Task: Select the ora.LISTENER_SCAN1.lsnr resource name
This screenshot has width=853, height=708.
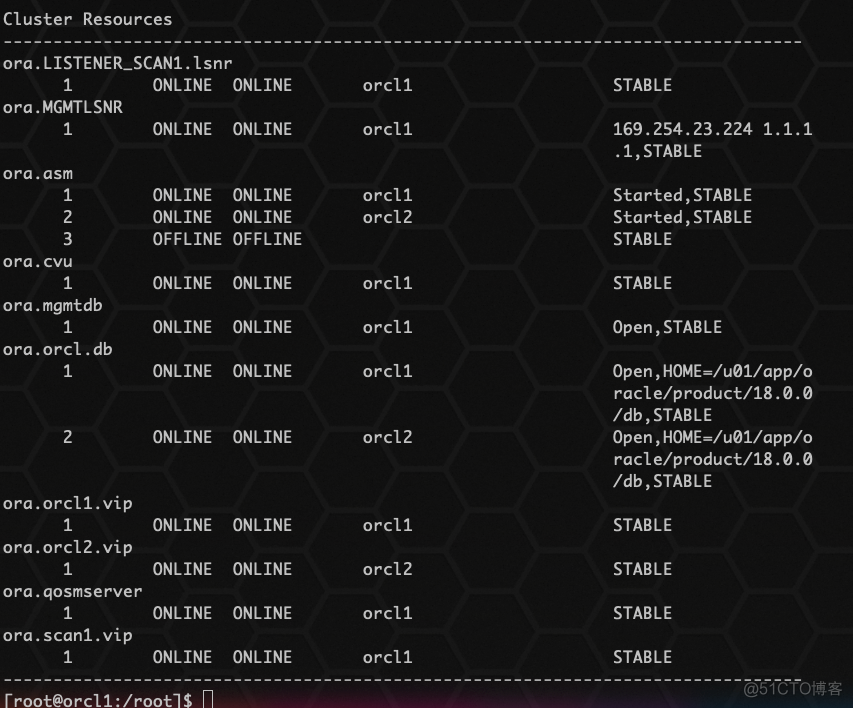Action: (x=115, y=62)
